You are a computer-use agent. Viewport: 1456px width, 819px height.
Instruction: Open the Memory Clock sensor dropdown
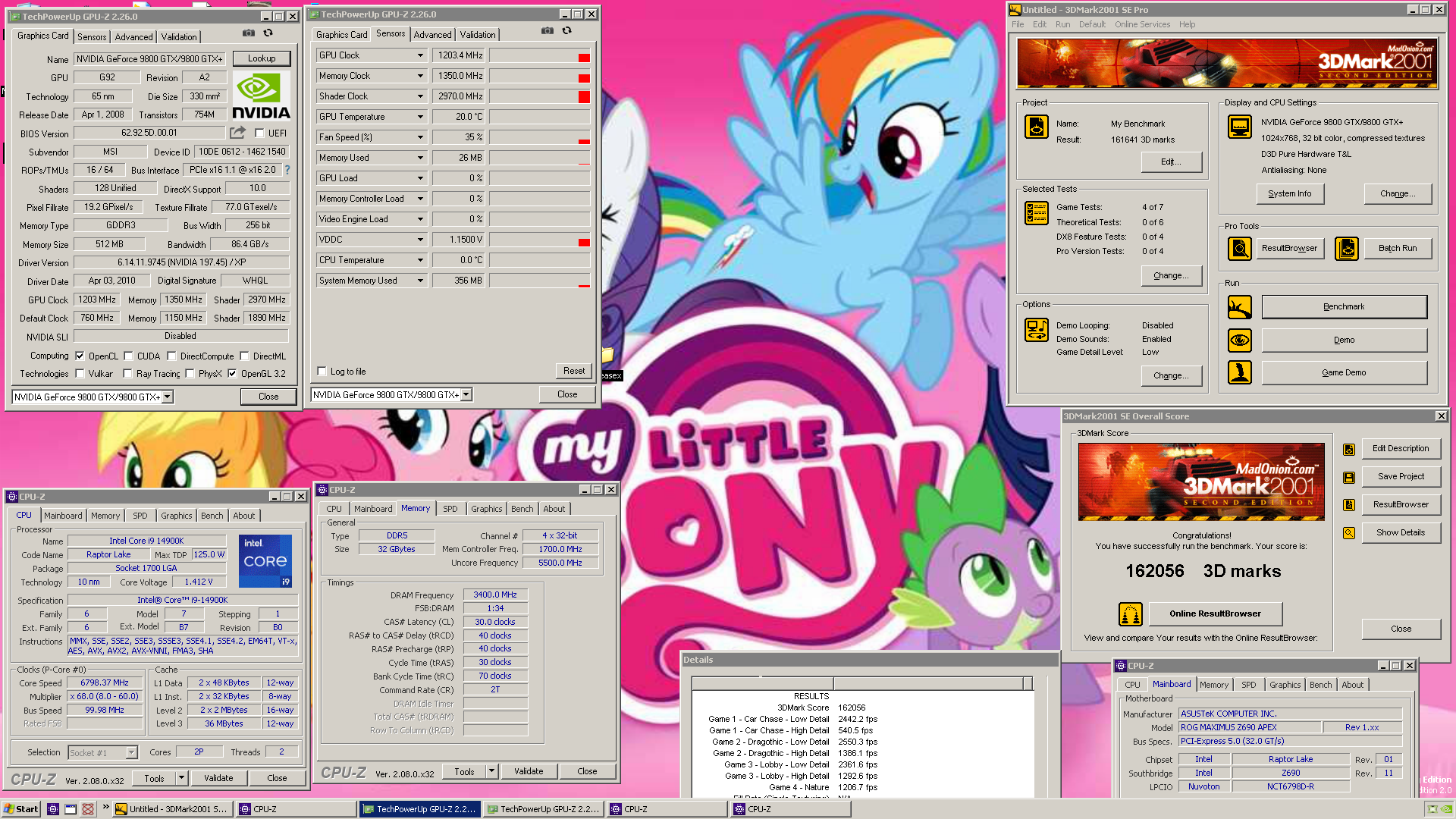[x=420, y=76]
